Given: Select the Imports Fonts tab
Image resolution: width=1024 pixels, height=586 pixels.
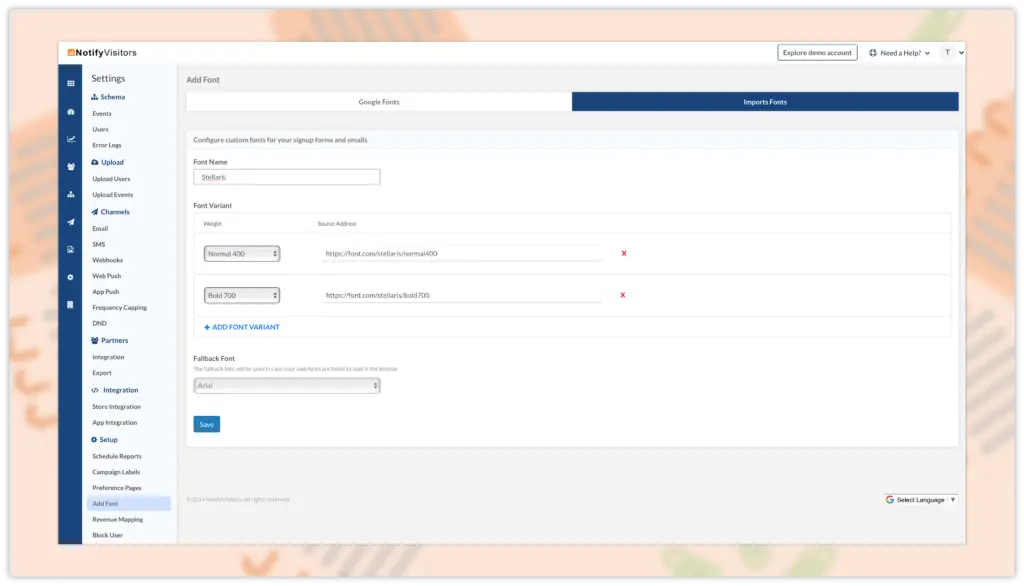Looking at the screenshot, I should pyautogui.click(x=765, y=102).
